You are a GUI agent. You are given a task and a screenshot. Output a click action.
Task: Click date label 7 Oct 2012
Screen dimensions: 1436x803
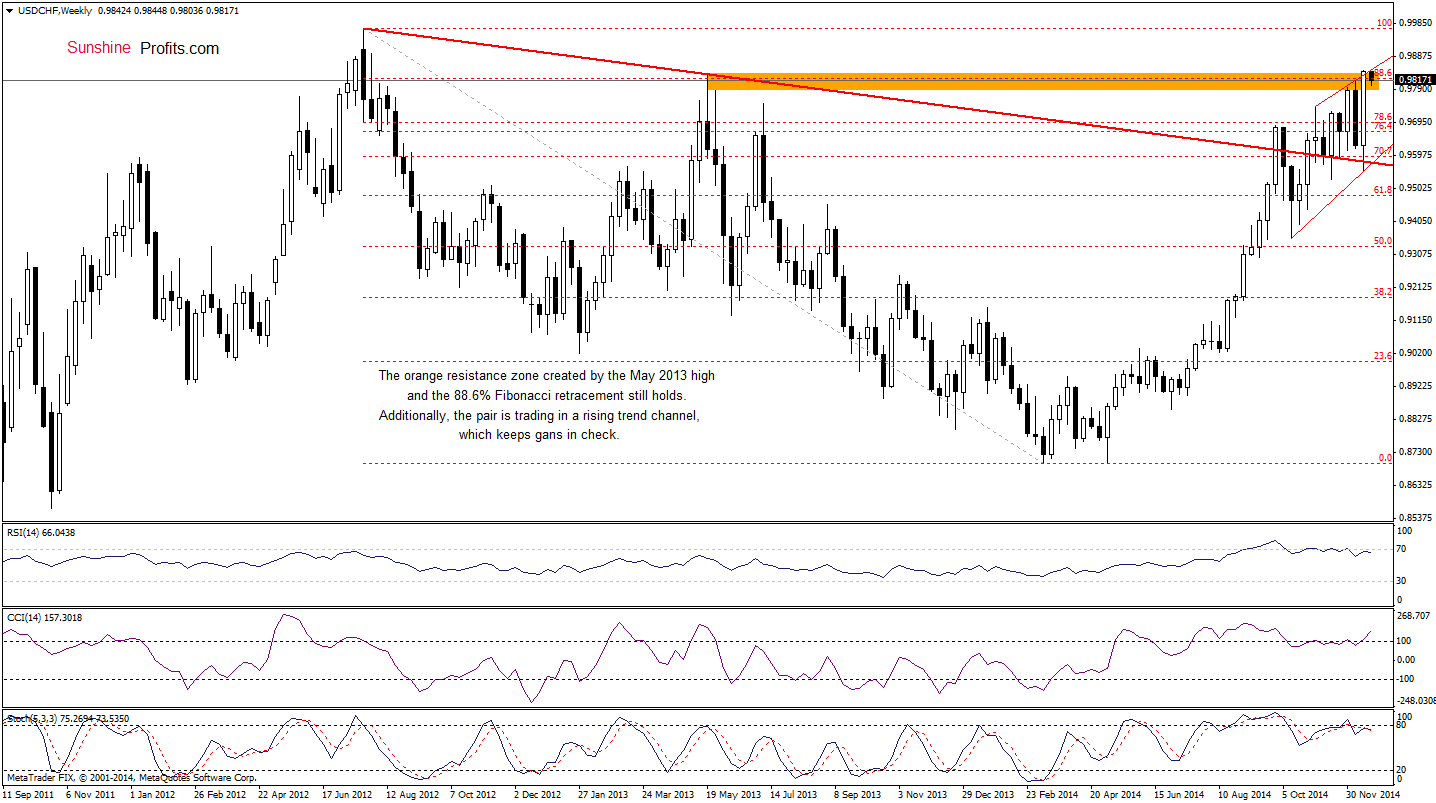coord(473,795)
